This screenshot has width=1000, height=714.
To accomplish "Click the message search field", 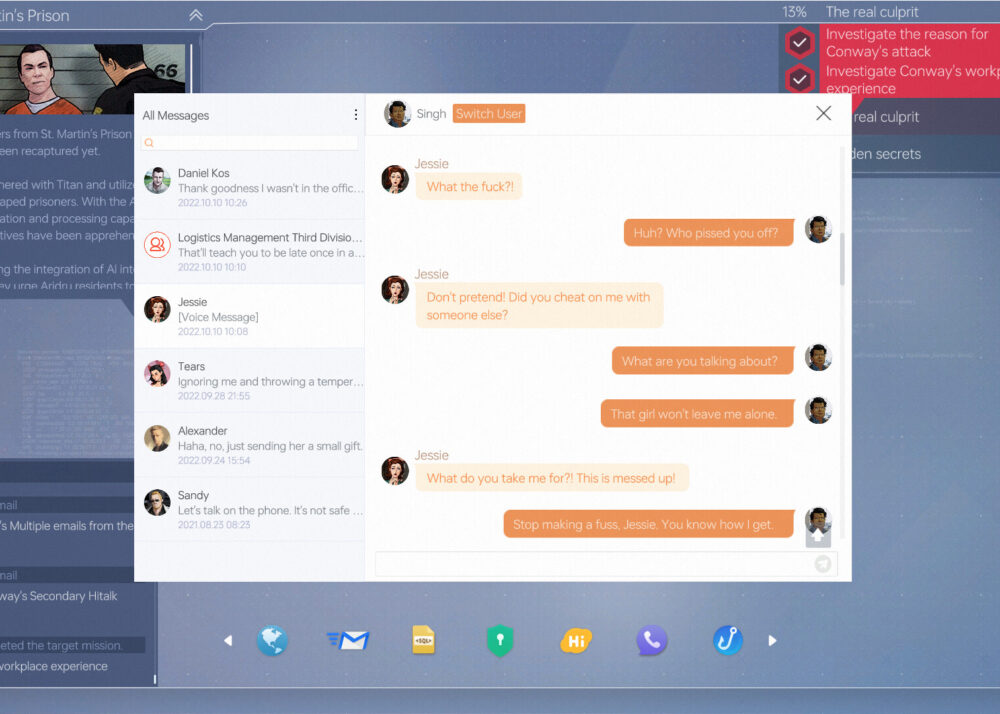I will [x=250, y=143].
